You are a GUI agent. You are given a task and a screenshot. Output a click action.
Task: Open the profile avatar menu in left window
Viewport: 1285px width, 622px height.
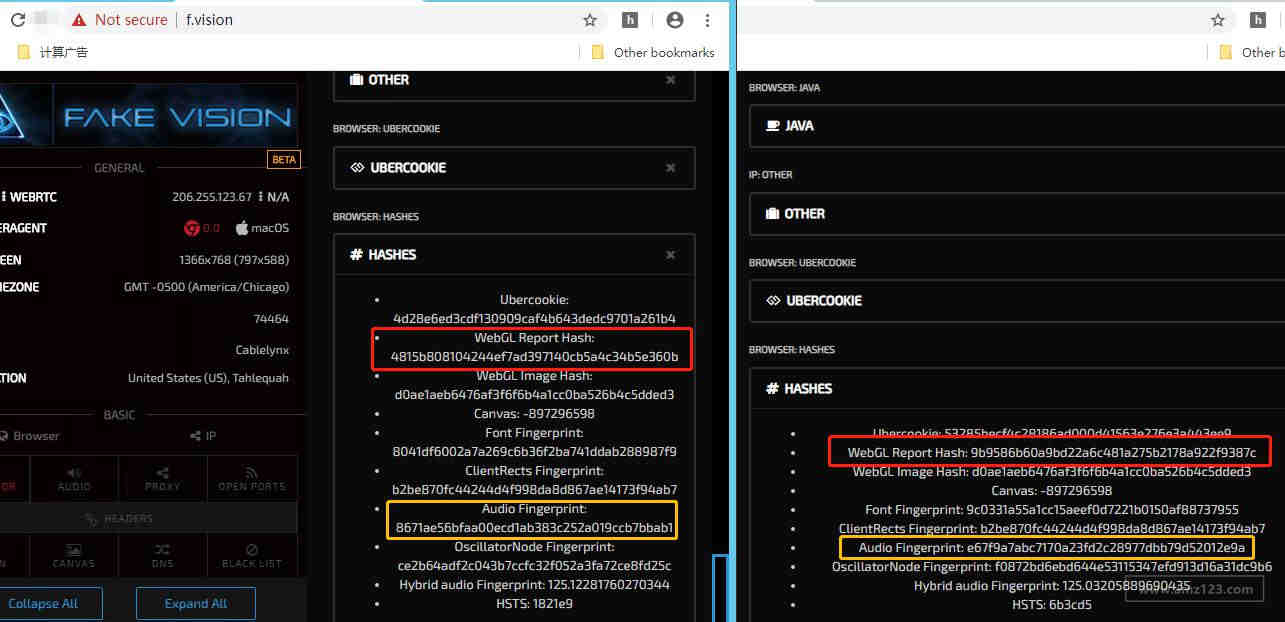coord(675,20)
